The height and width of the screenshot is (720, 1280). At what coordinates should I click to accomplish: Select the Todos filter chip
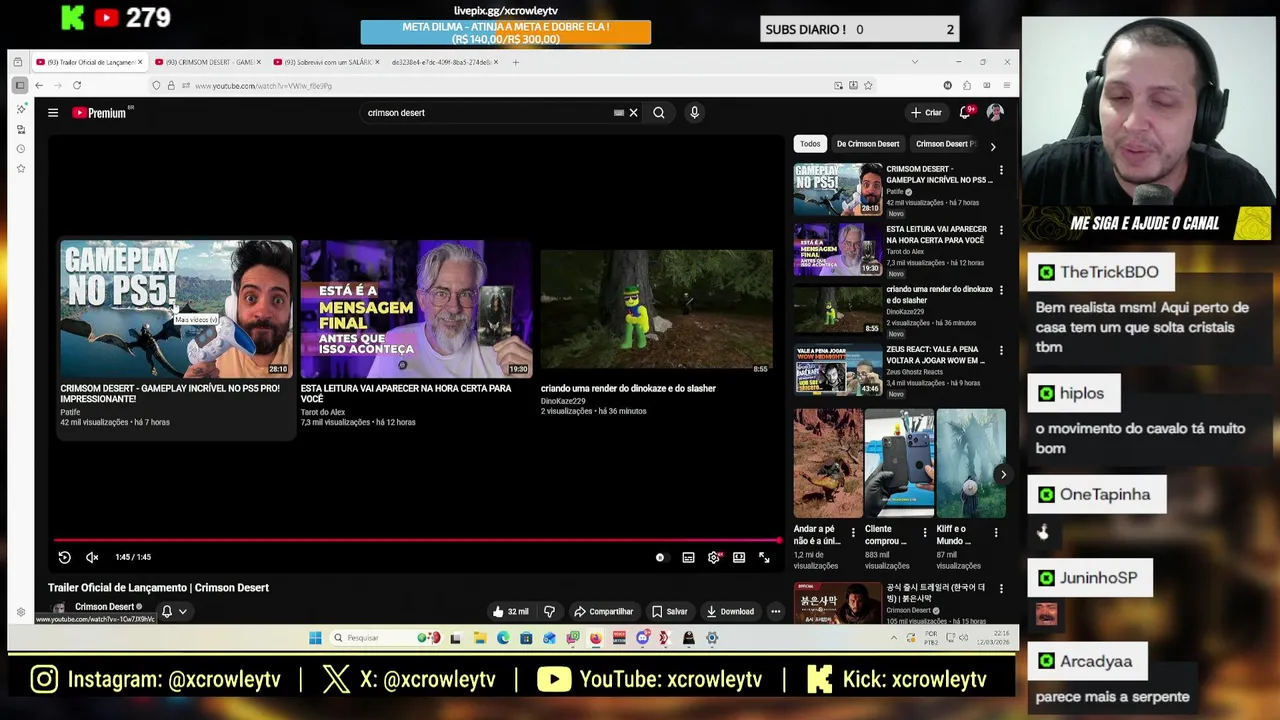tap(810, 144)
